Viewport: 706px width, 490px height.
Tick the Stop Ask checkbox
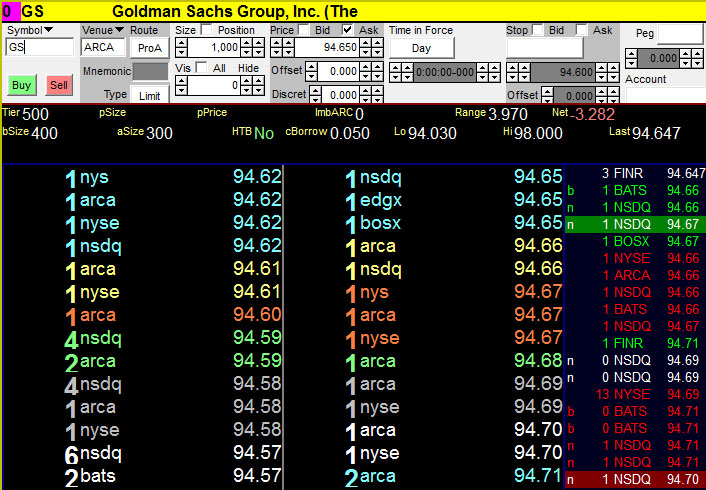pos(582,30)
